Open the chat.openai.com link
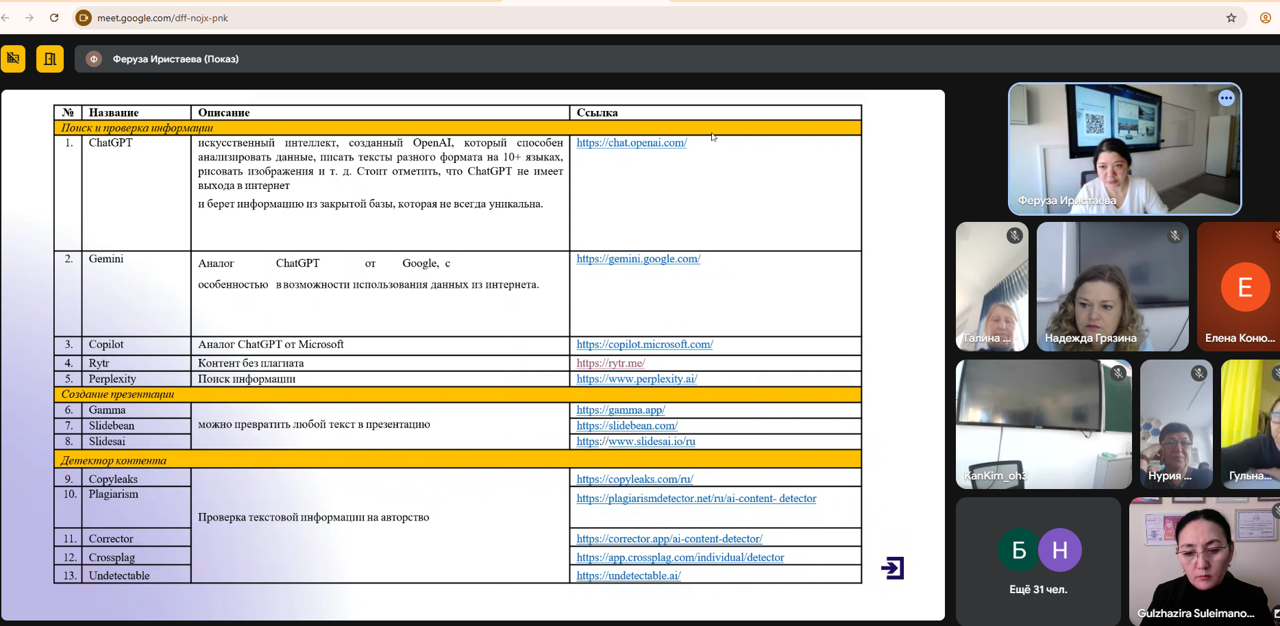Screen dimensions: 1280x626 point(631,143)
